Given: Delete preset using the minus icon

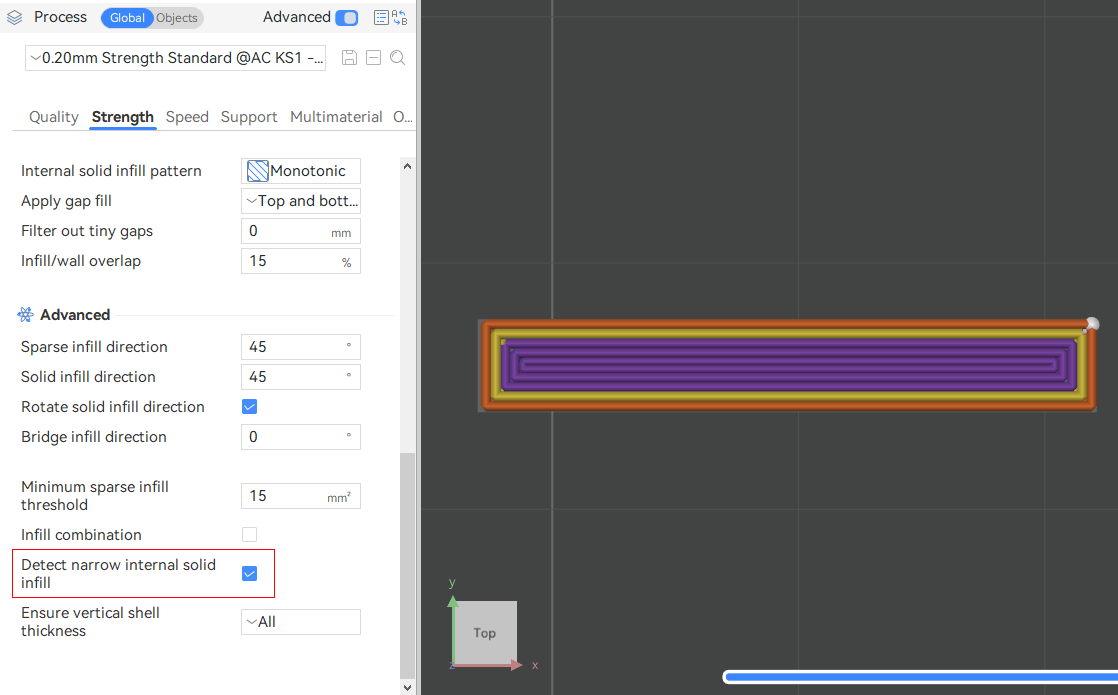Looking at the screenshot, I should tap(374, 58).
